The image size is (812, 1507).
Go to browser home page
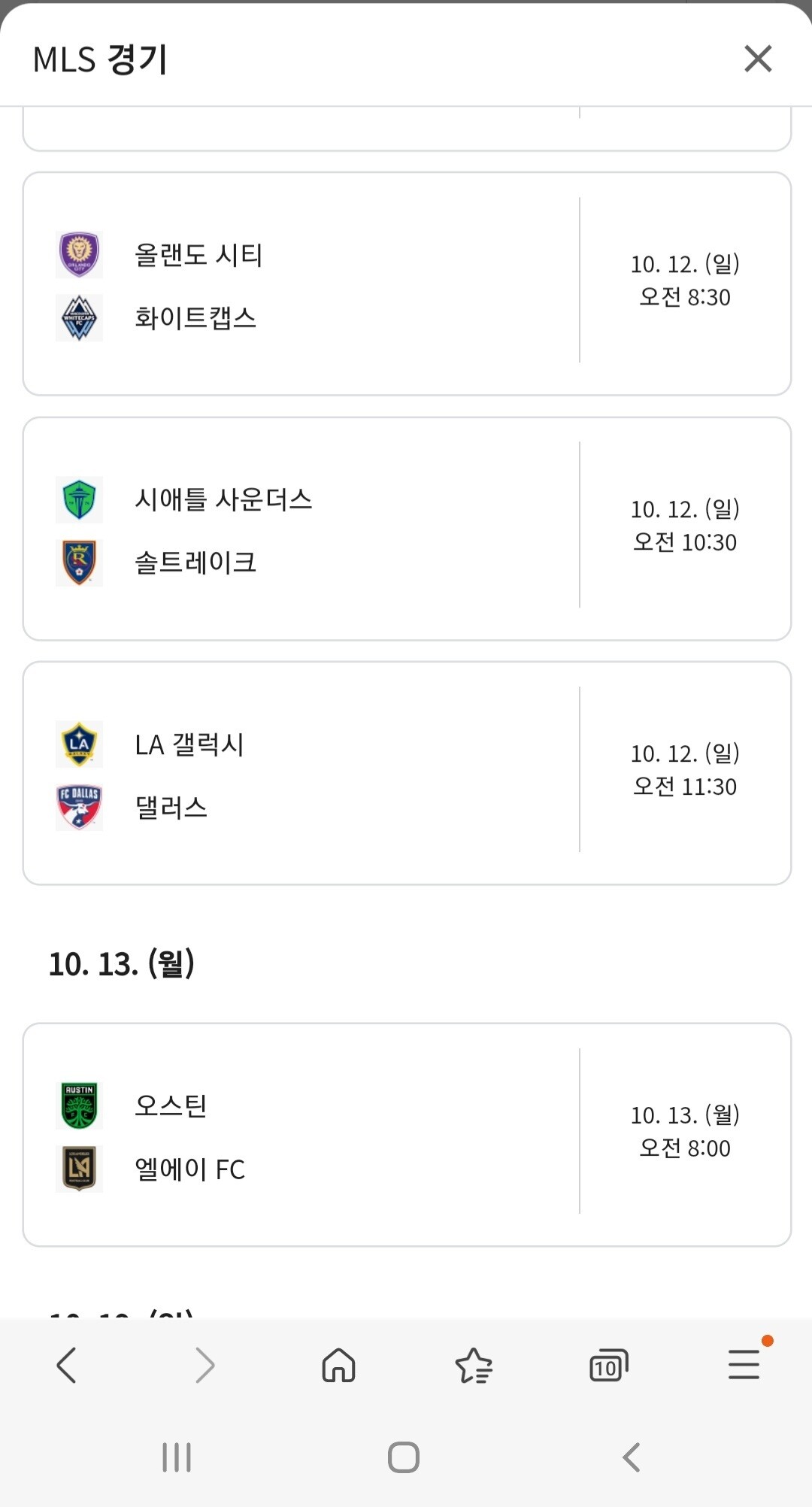[338, 1365]
